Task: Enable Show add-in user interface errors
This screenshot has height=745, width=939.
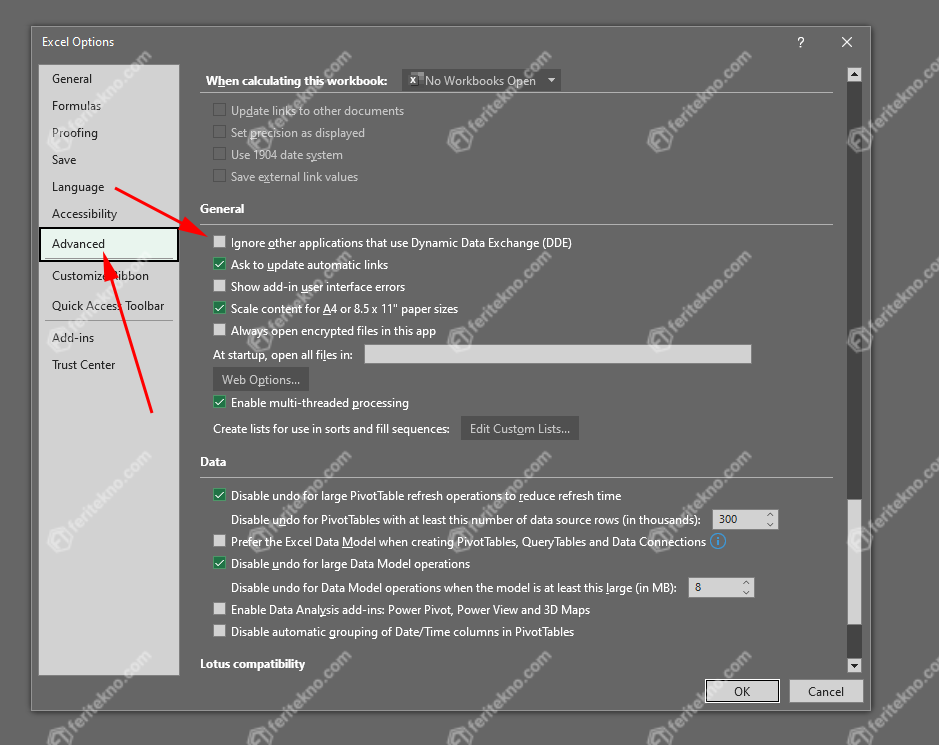Action: [x=220, y=286]
